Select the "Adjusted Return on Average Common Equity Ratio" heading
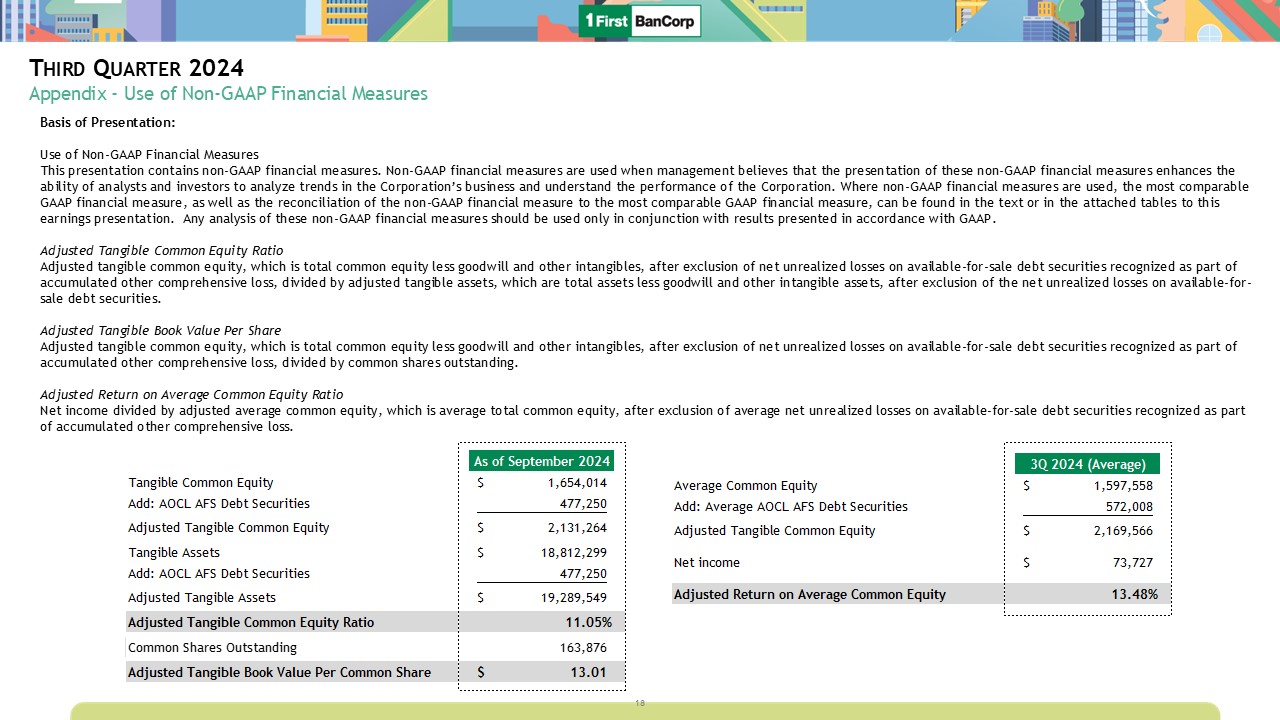Screen dimensions: 1280x720 tap(191, 394)
